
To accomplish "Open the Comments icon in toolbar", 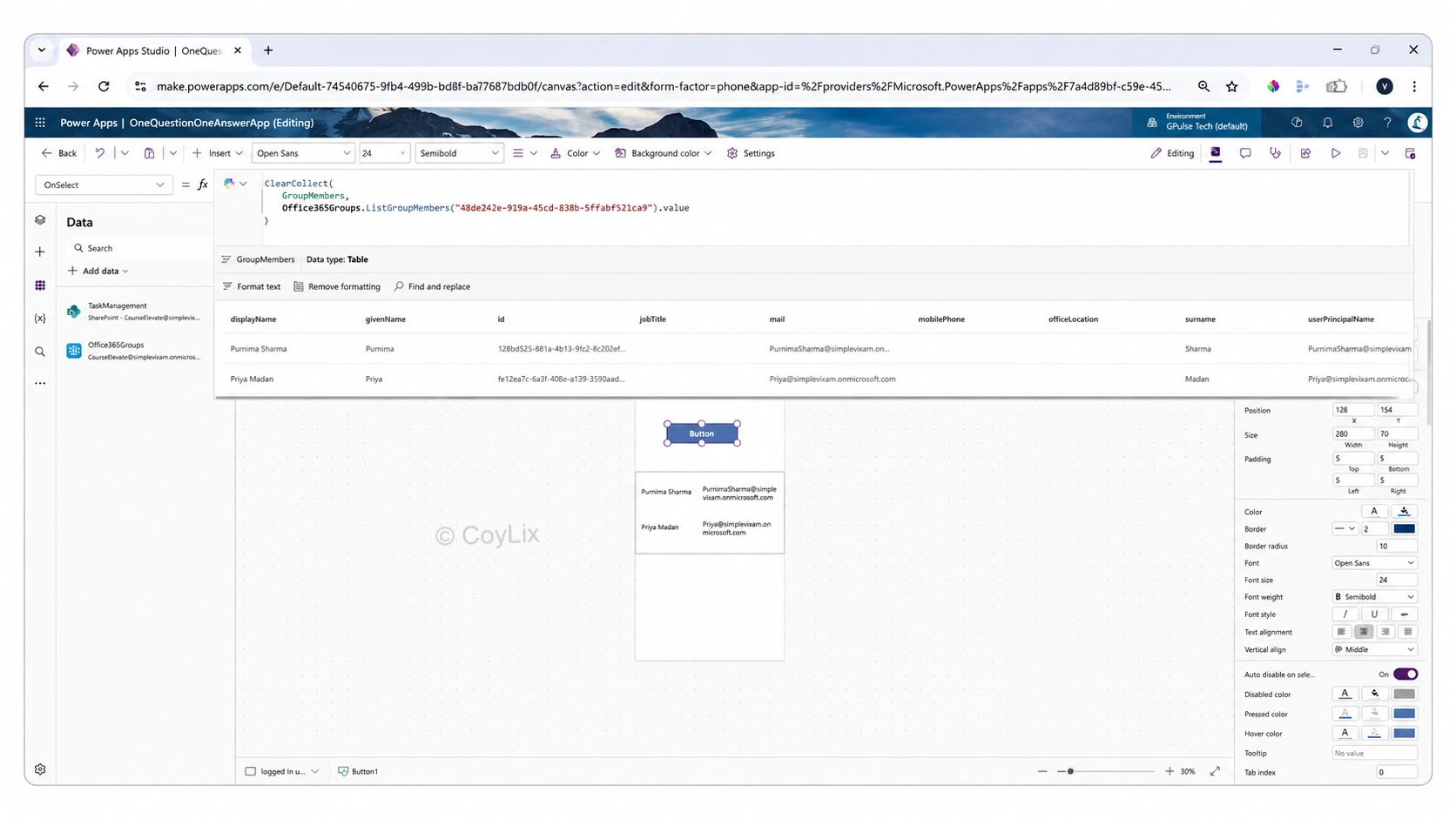I will coord(1245,153).
